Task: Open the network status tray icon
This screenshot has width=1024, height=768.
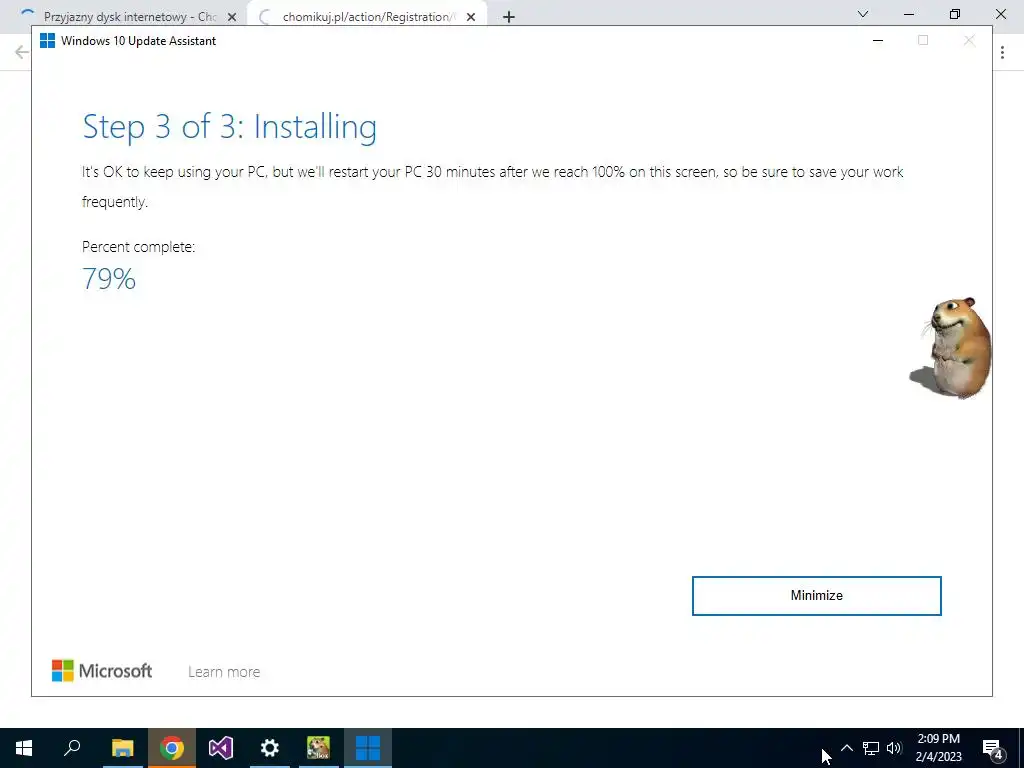Action: click(x=871, y=748)
